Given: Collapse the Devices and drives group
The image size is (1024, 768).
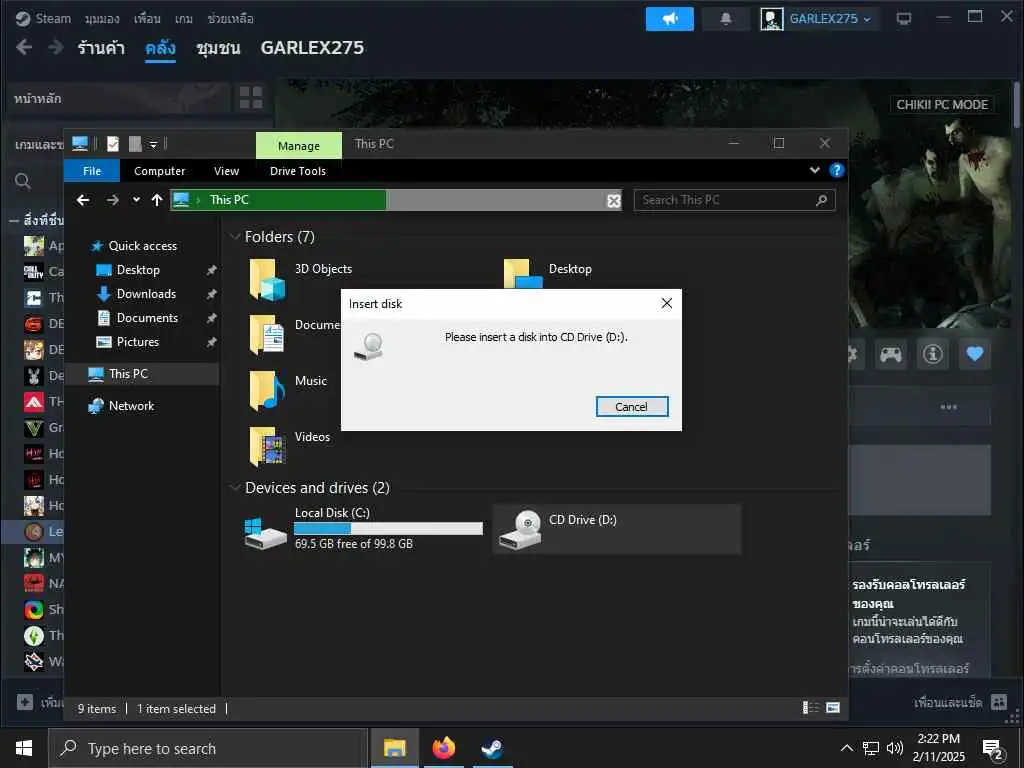Looking at the screenshot, I should pyautogui.click(x=234, y=488).
